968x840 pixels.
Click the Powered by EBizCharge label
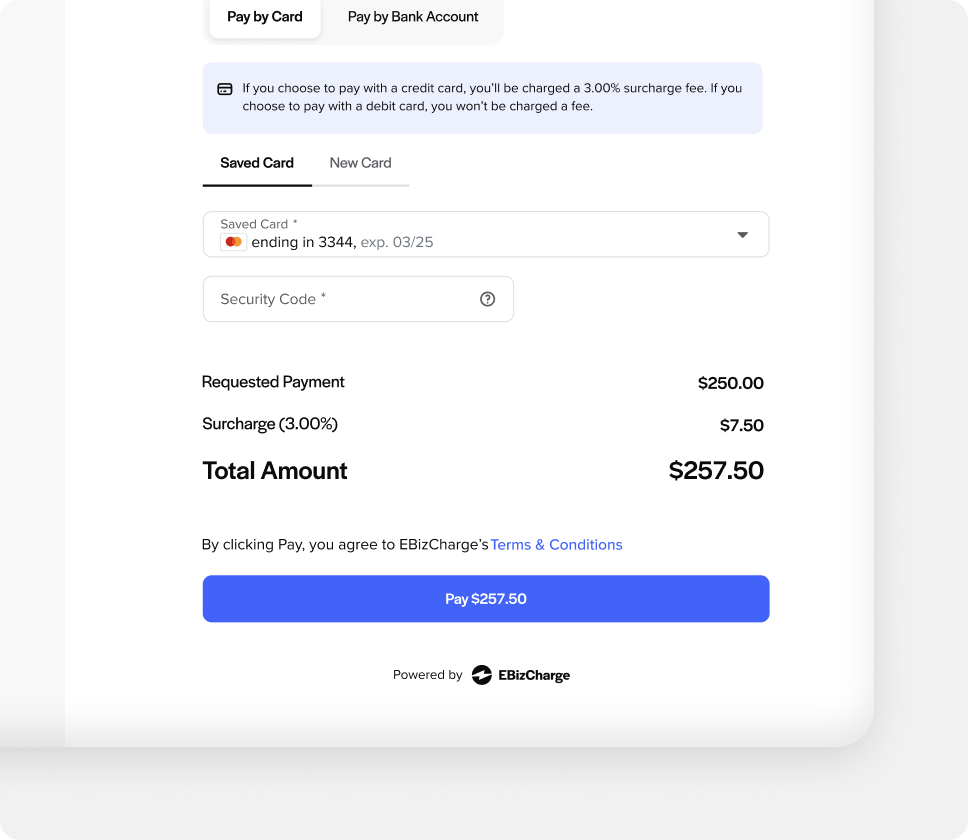pyautogui.click(x=427, y=674)
